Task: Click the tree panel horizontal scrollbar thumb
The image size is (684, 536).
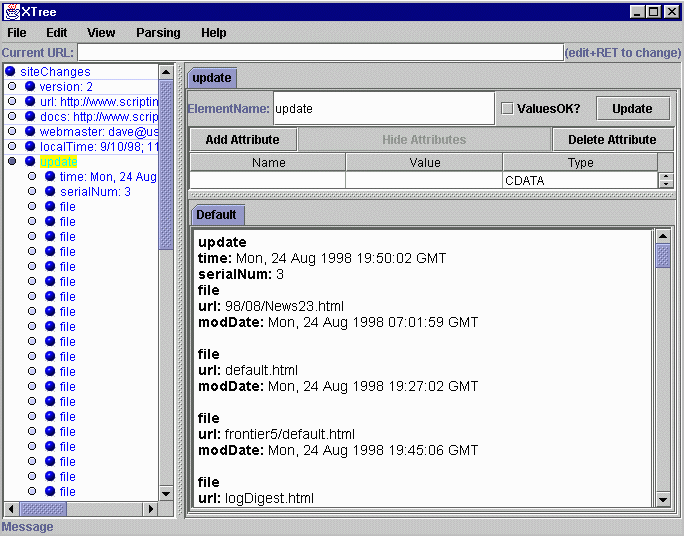Action: click(x=44, y=509)
